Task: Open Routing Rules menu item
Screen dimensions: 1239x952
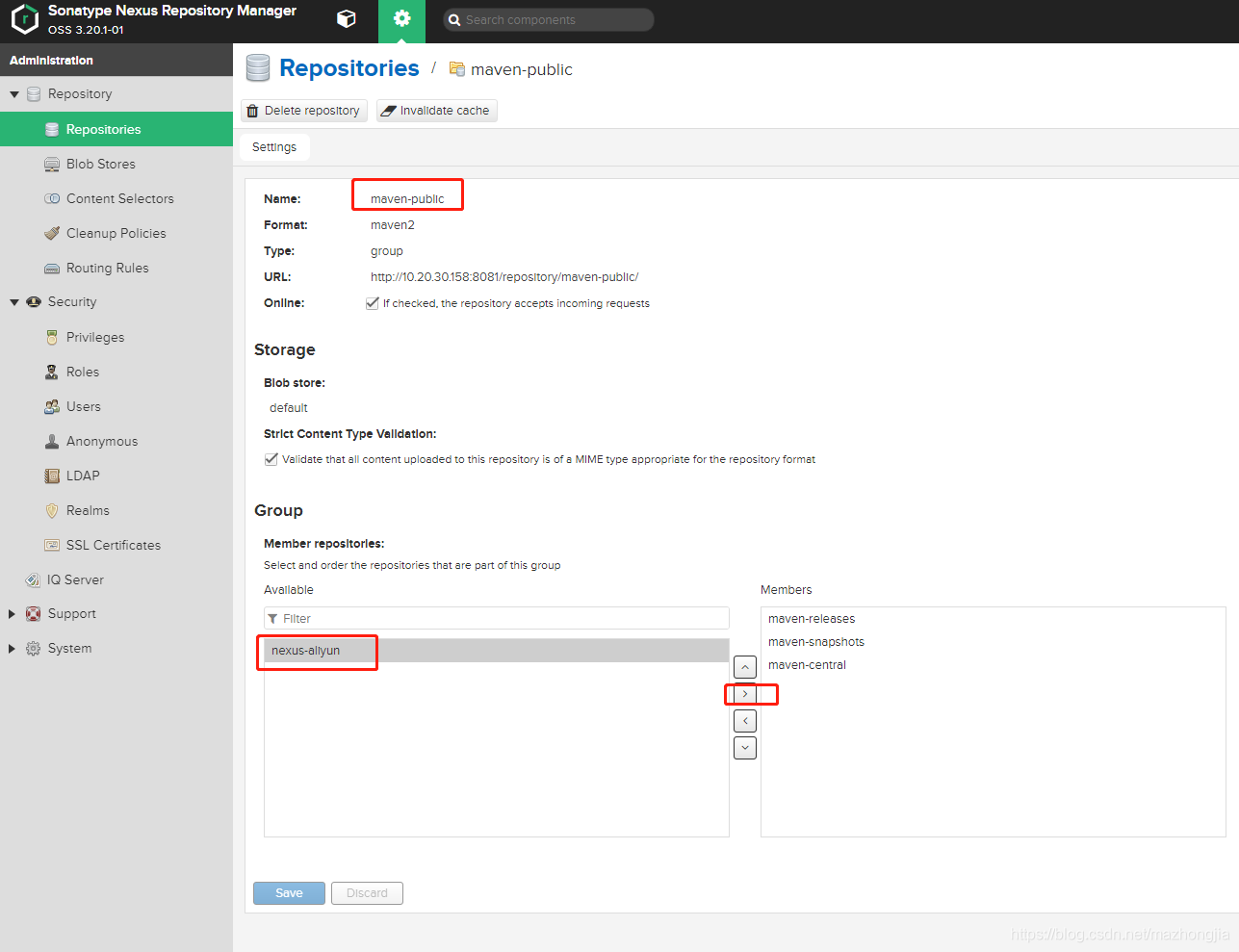Action: coord(116,268)
